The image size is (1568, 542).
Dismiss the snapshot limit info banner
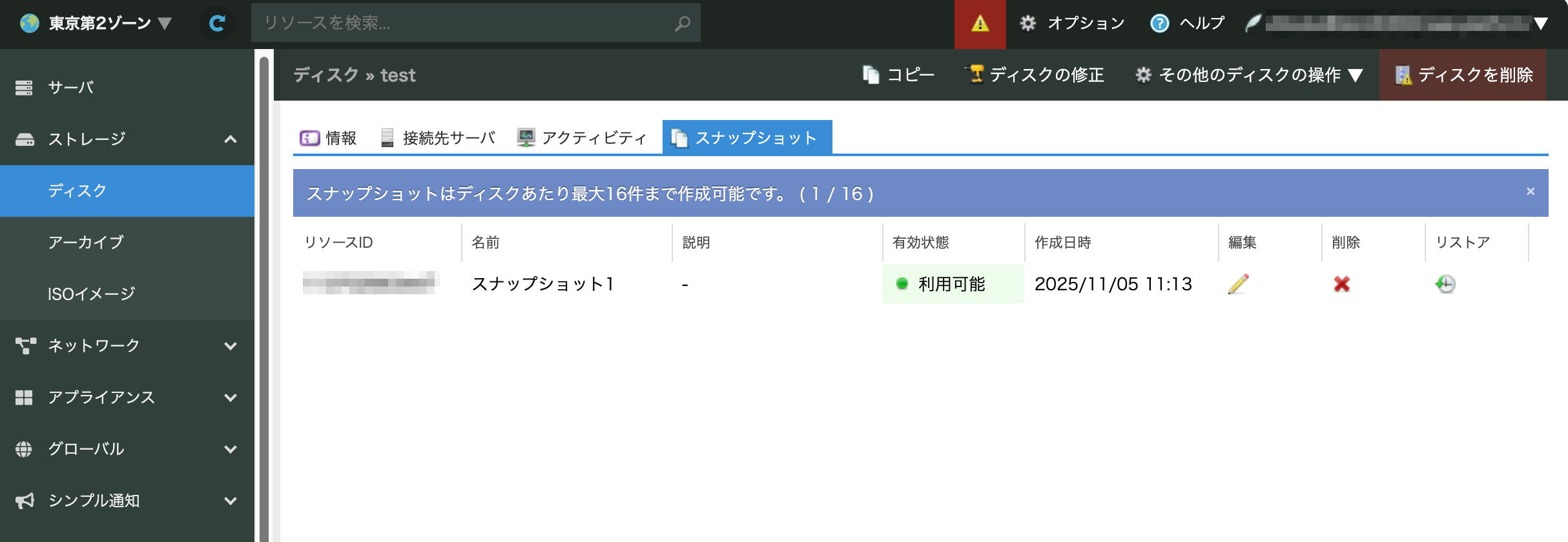pyautogui.click(x=1530, y=192)
